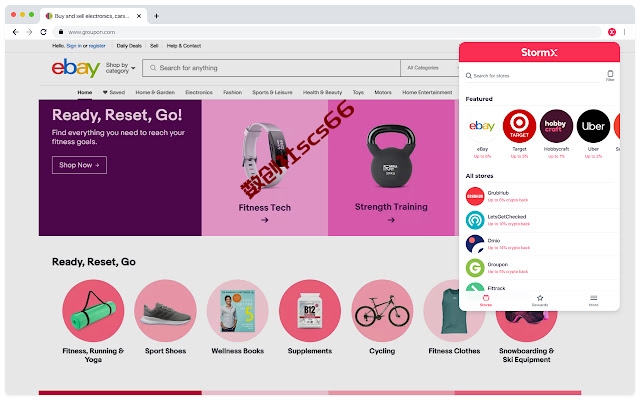
Task: Click the StormX search for stores field
Action: [535, 76]
